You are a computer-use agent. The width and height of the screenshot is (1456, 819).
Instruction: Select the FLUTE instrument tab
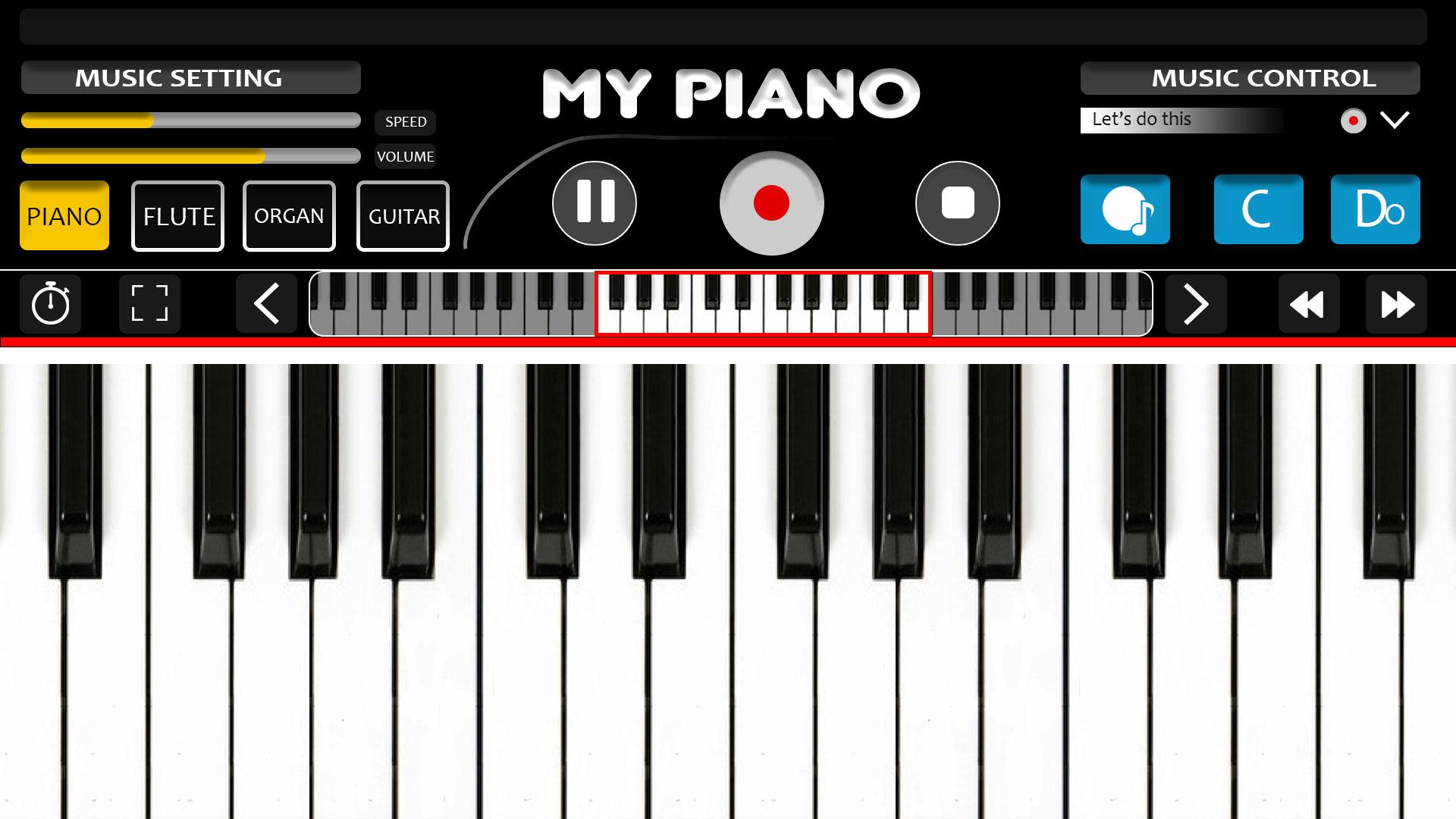(x=178, y=216)
